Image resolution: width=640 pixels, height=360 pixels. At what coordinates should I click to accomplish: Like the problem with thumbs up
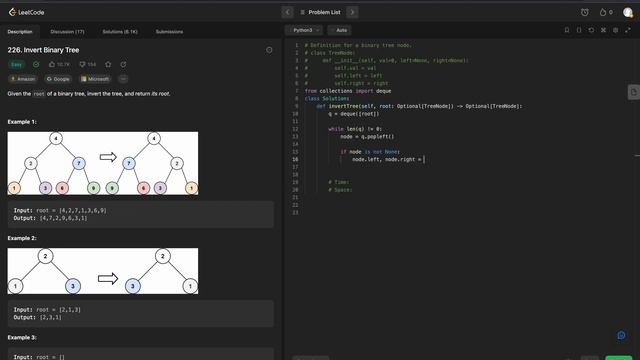[59, 64]
